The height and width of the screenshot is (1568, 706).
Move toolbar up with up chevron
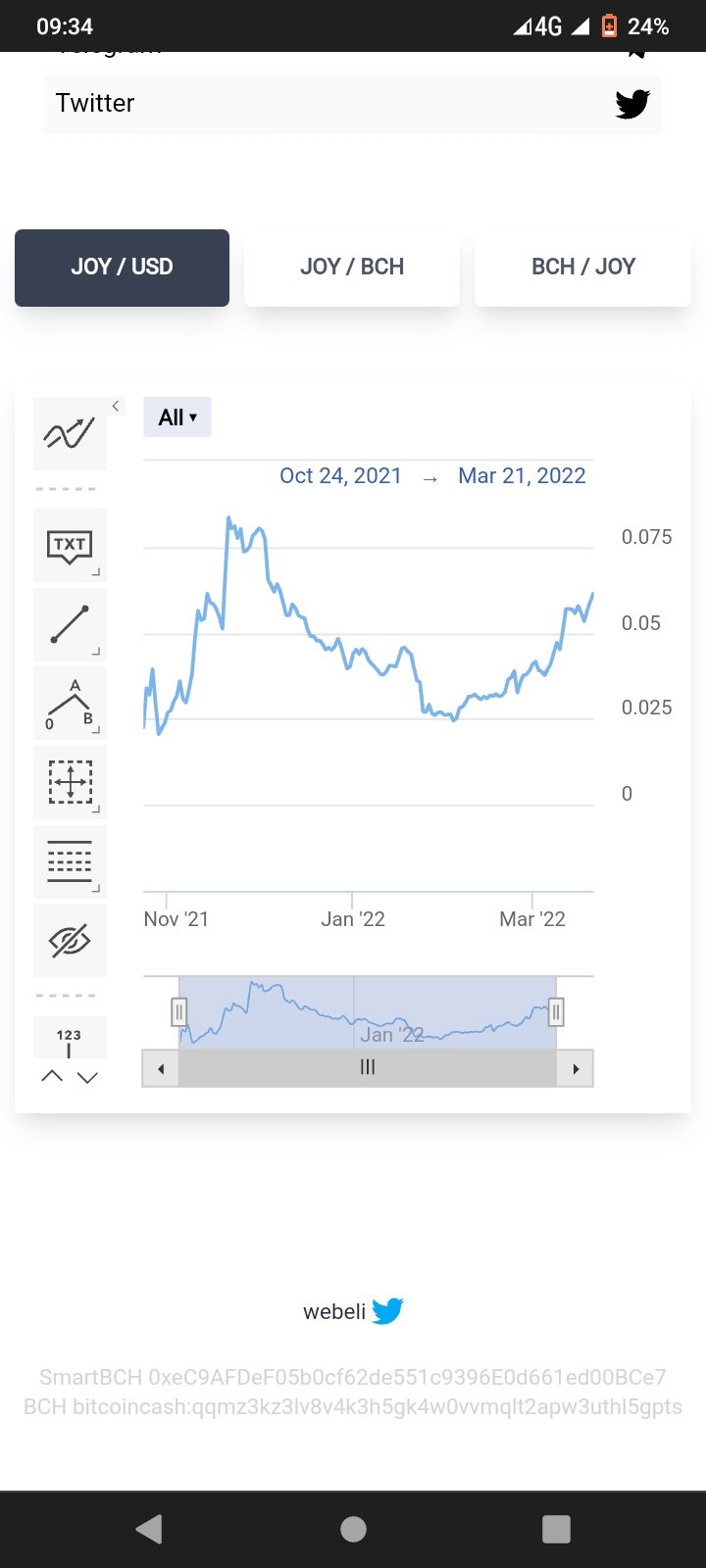coord(52,1077)
